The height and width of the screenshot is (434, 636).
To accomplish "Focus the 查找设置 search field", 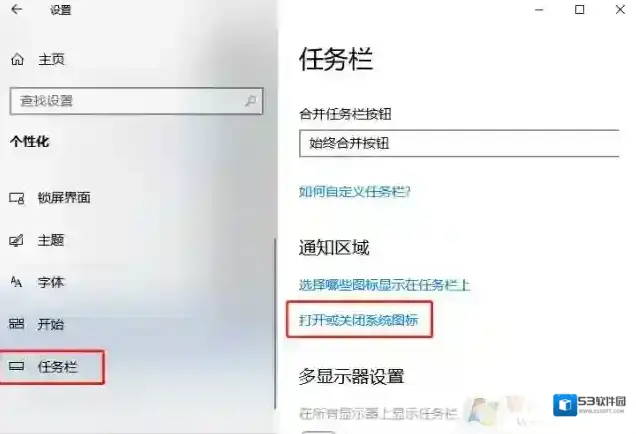I will [x=137, y=101].
